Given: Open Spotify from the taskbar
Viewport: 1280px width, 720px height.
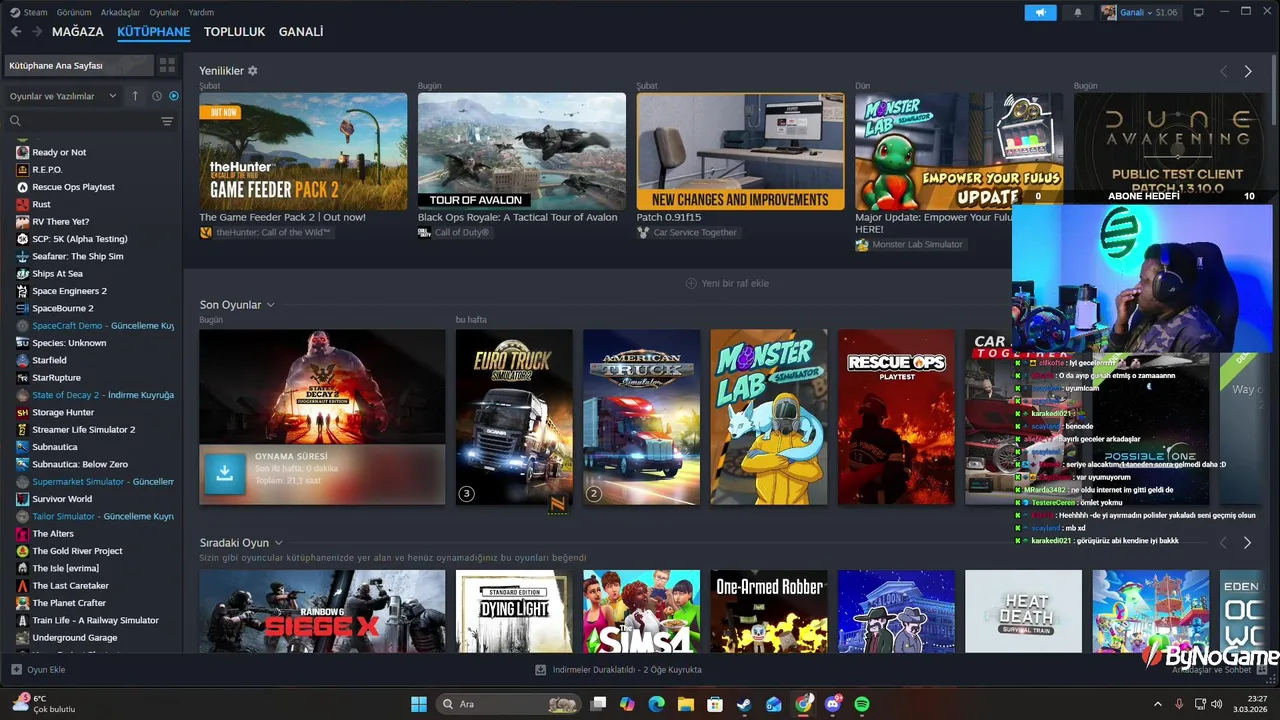Looking at the screenshot, I should (x=862, y=704).
